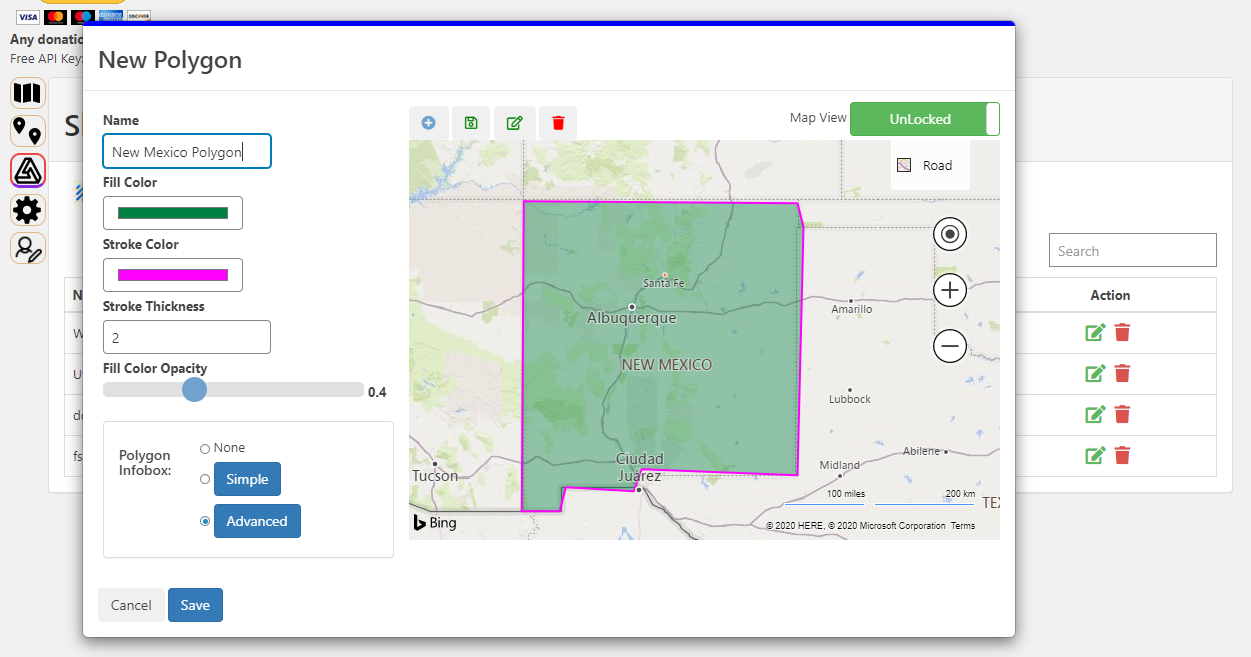Open the Fill Color swatch picker
The height and width of the screenshot is (657, 1251).
point(173,213)
